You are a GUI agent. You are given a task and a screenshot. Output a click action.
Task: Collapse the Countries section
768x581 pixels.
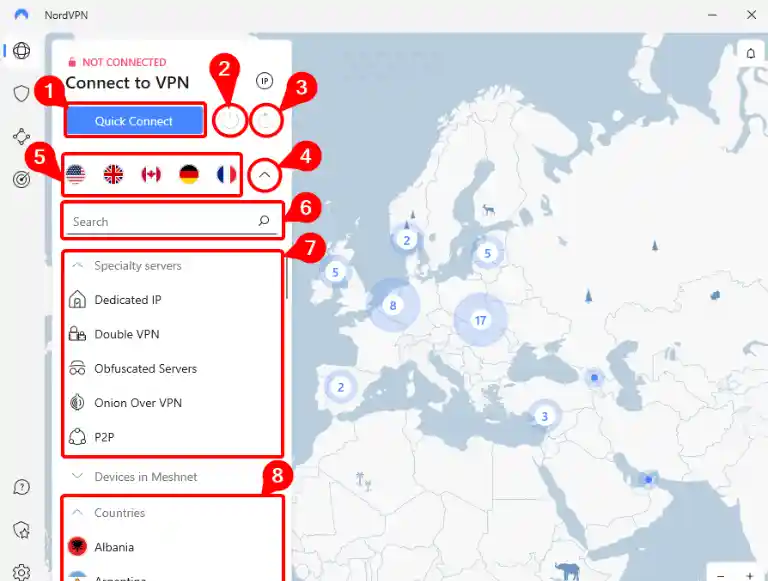click(77, 512)
